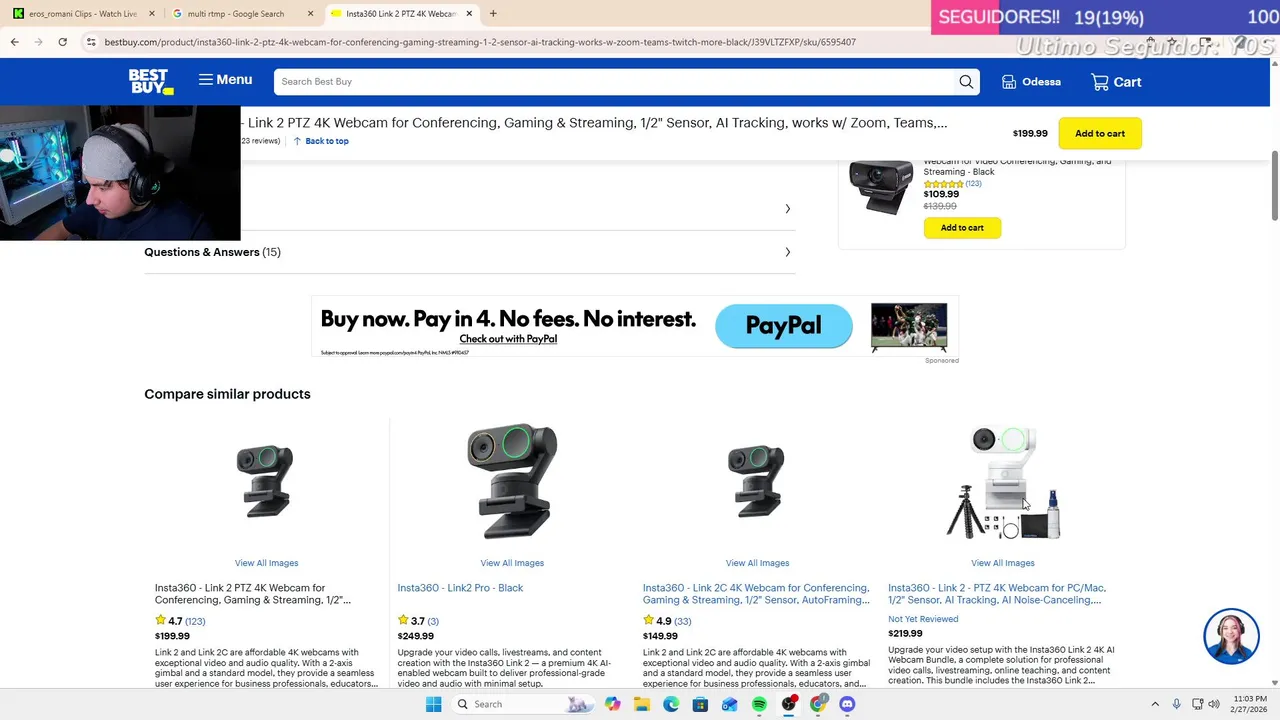The image size is (1280, 720).
Task: Click the Link 2 PTZ 4K Webcam title
Action: tap(253, 594)
